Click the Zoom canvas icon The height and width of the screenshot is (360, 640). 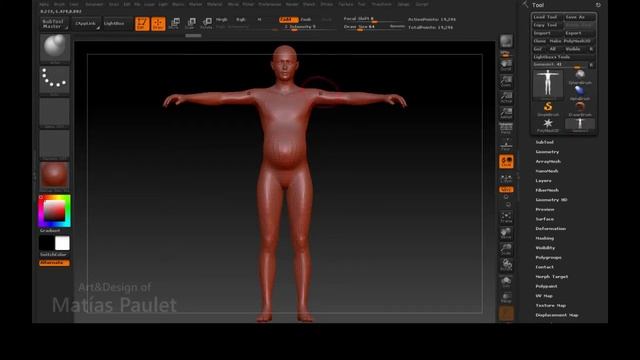click(506, 81)
